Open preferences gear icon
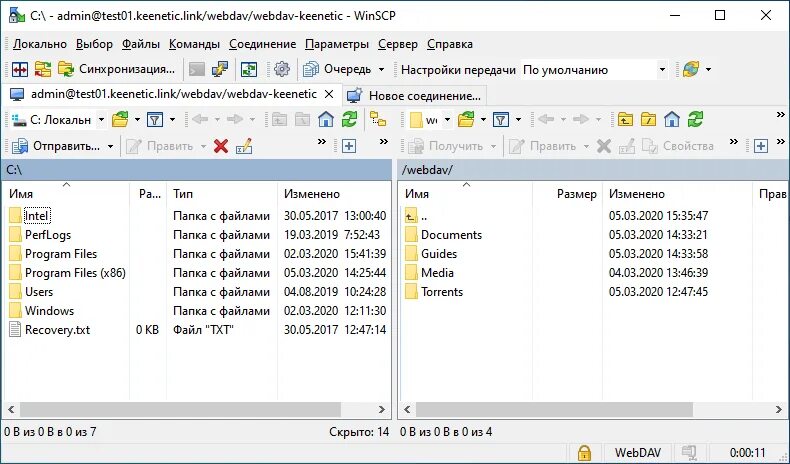790x464 pixels. pyautogui.click(x=282, y=69)
